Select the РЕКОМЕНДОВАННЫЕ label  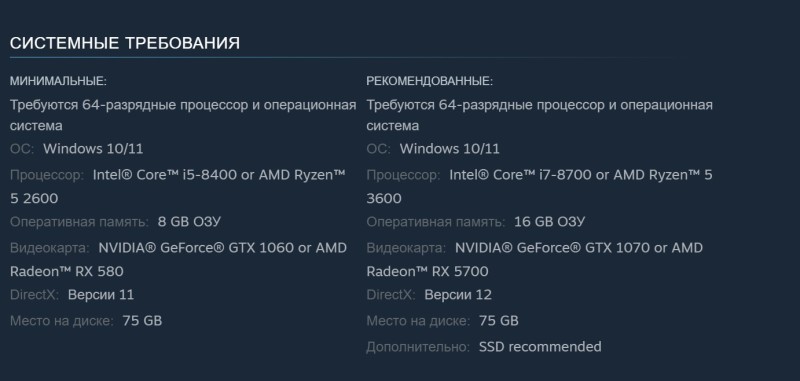(x=430, y=81)
